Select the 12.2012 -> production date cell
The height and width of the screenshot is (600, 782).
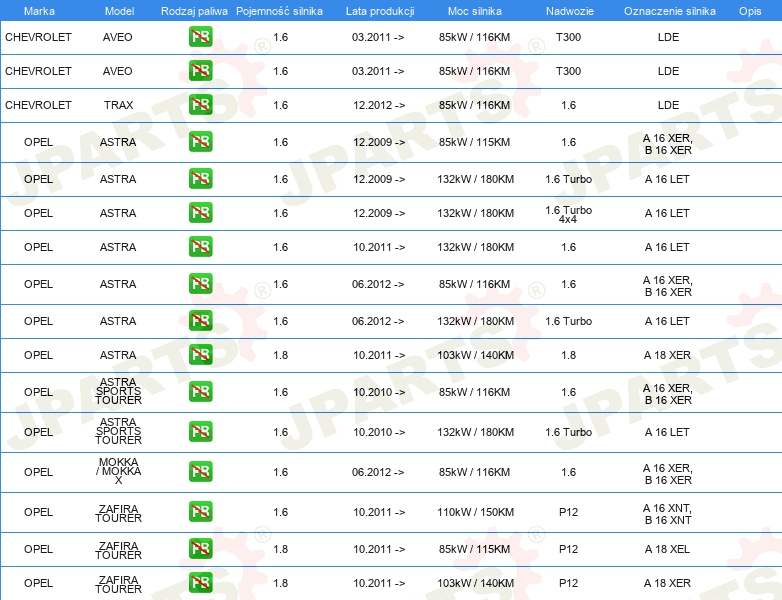pos(379,105)
